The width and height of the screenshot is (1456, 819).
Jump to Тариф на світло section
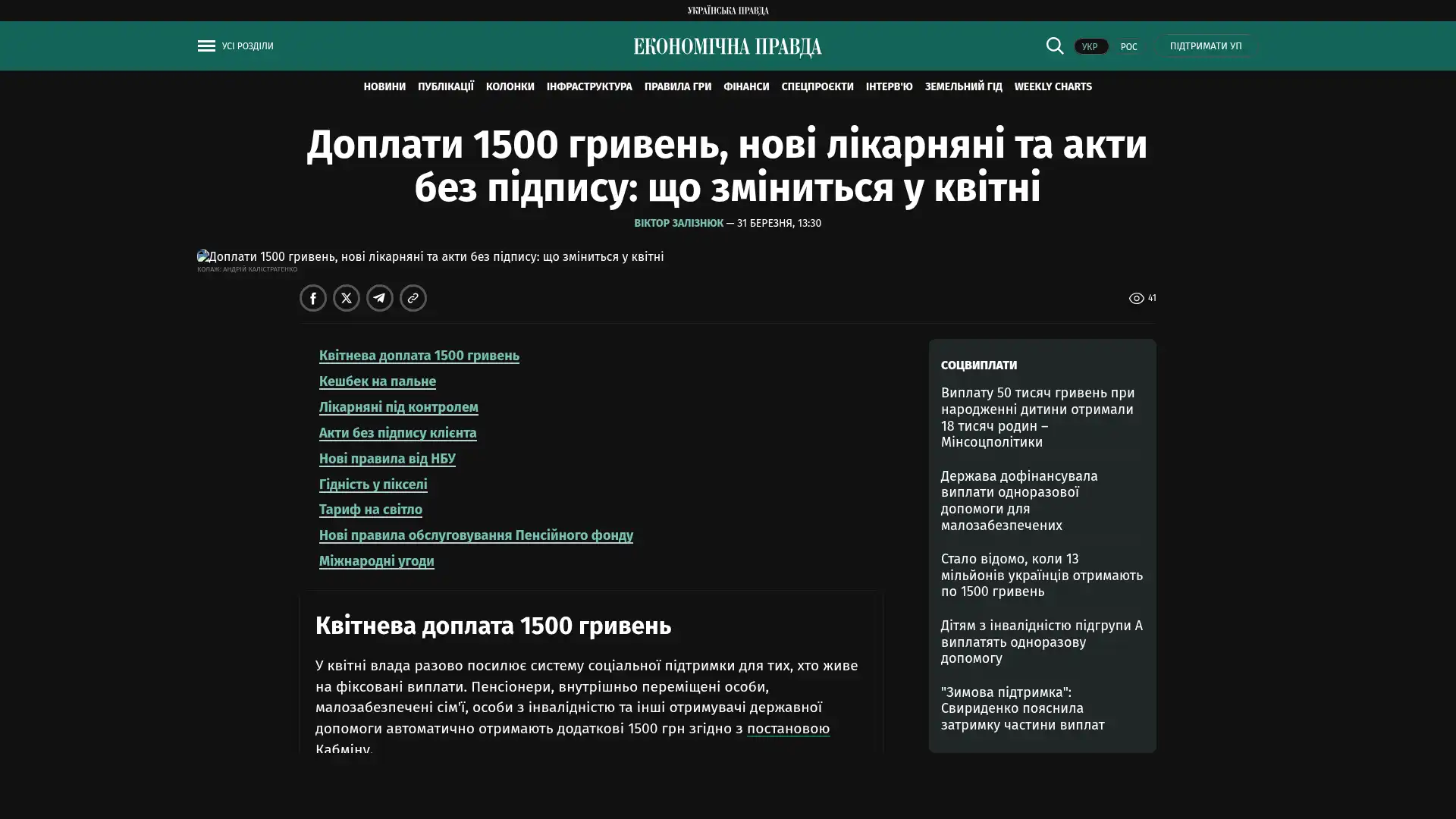370,510
